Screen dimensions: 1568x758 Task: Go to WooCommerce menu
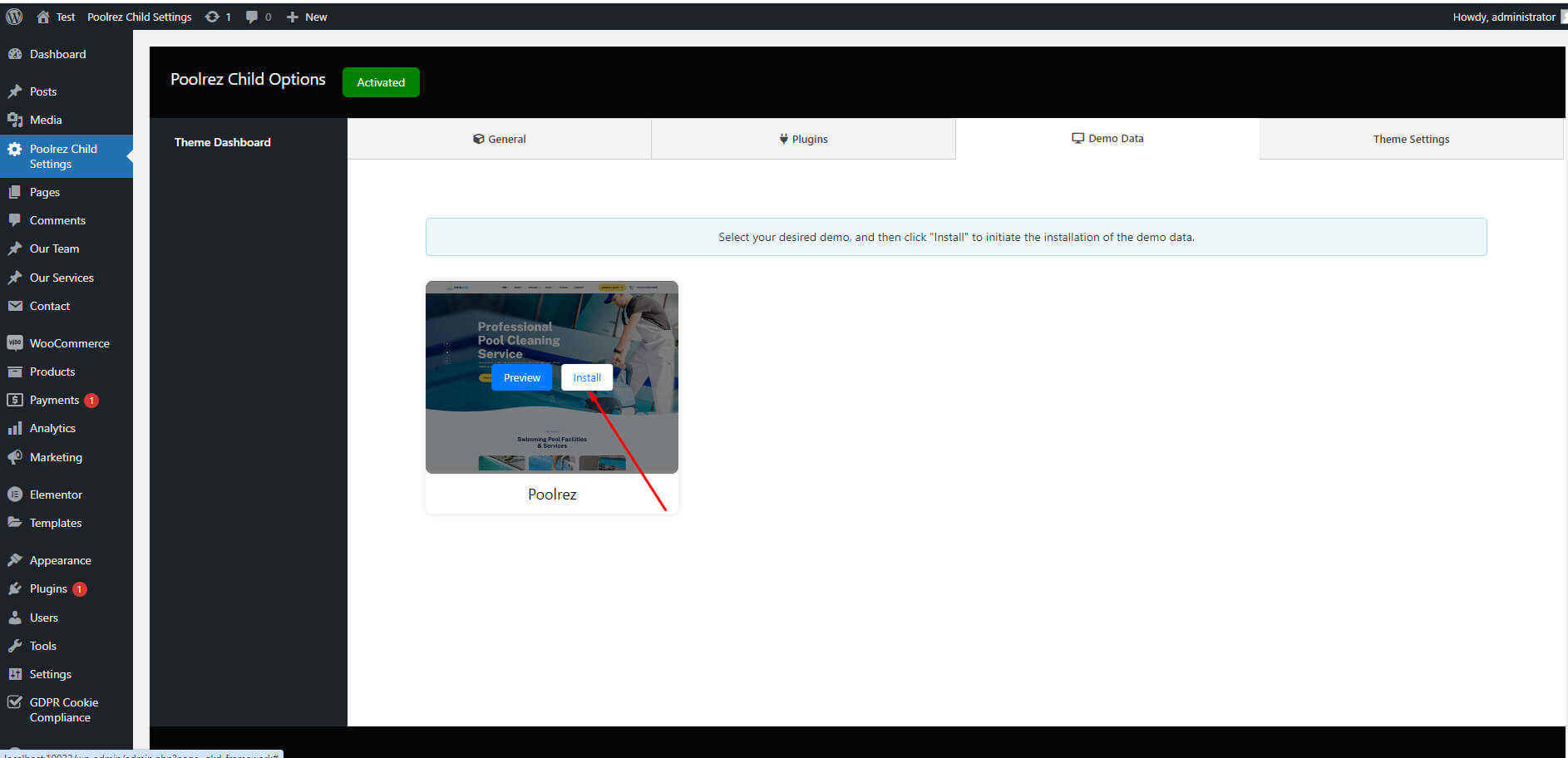(69, 343)
